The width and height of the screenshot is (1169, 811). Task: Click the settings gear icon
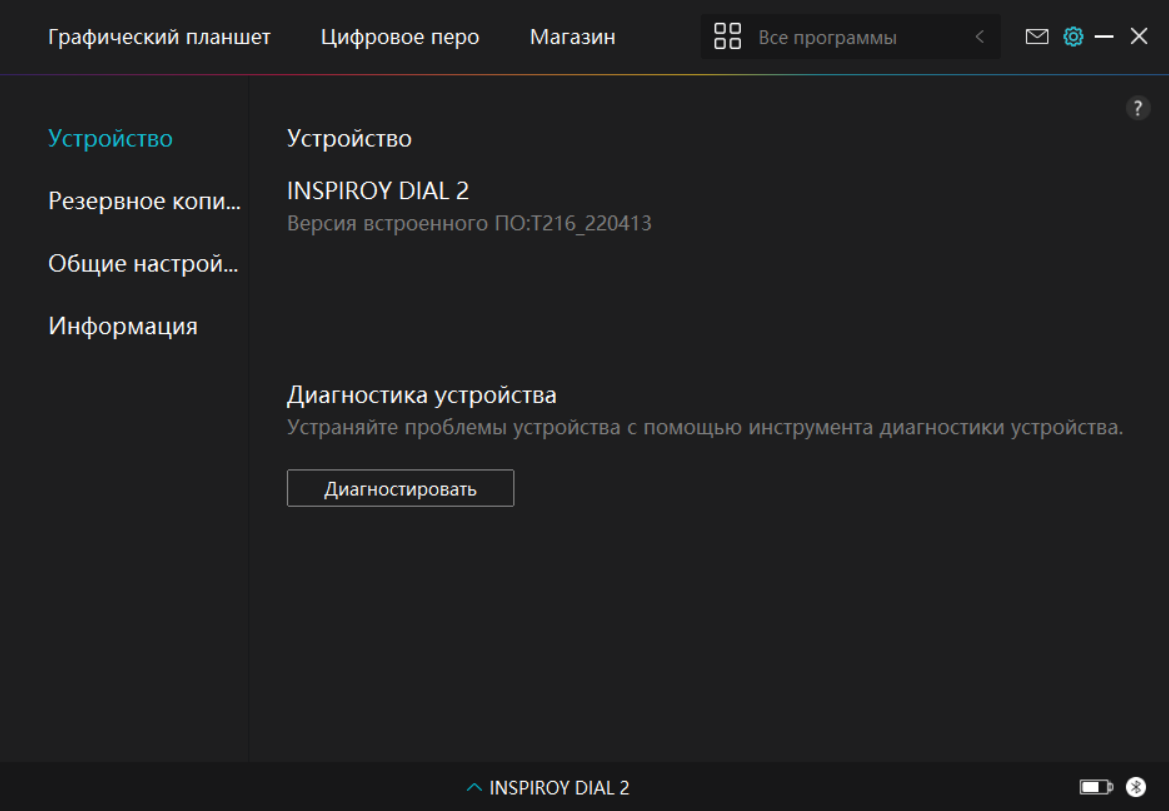[1073, 37]
